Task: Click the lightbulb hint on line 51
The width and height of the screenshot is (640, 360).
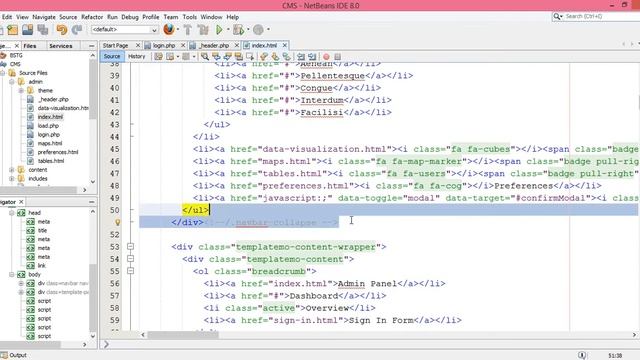Action: coord(118,222)
